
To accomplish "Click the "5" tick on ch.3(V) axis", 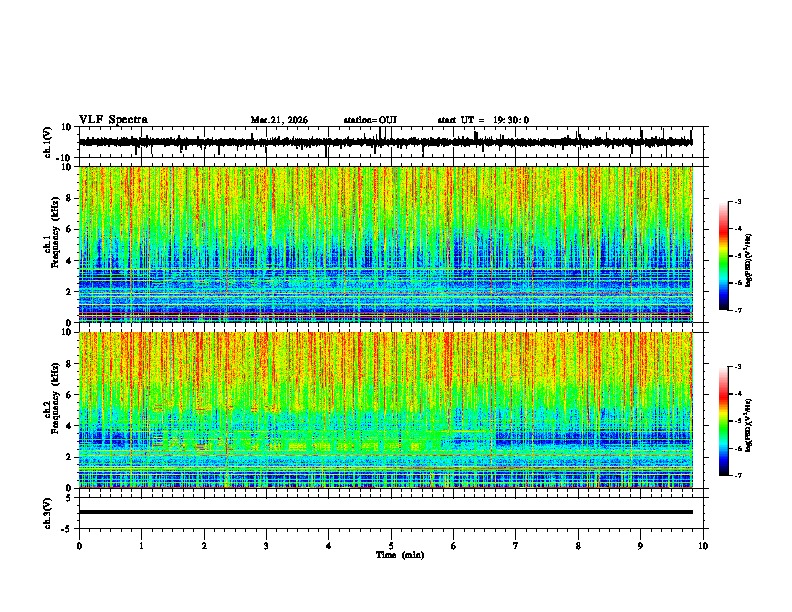I will (70, 498).
